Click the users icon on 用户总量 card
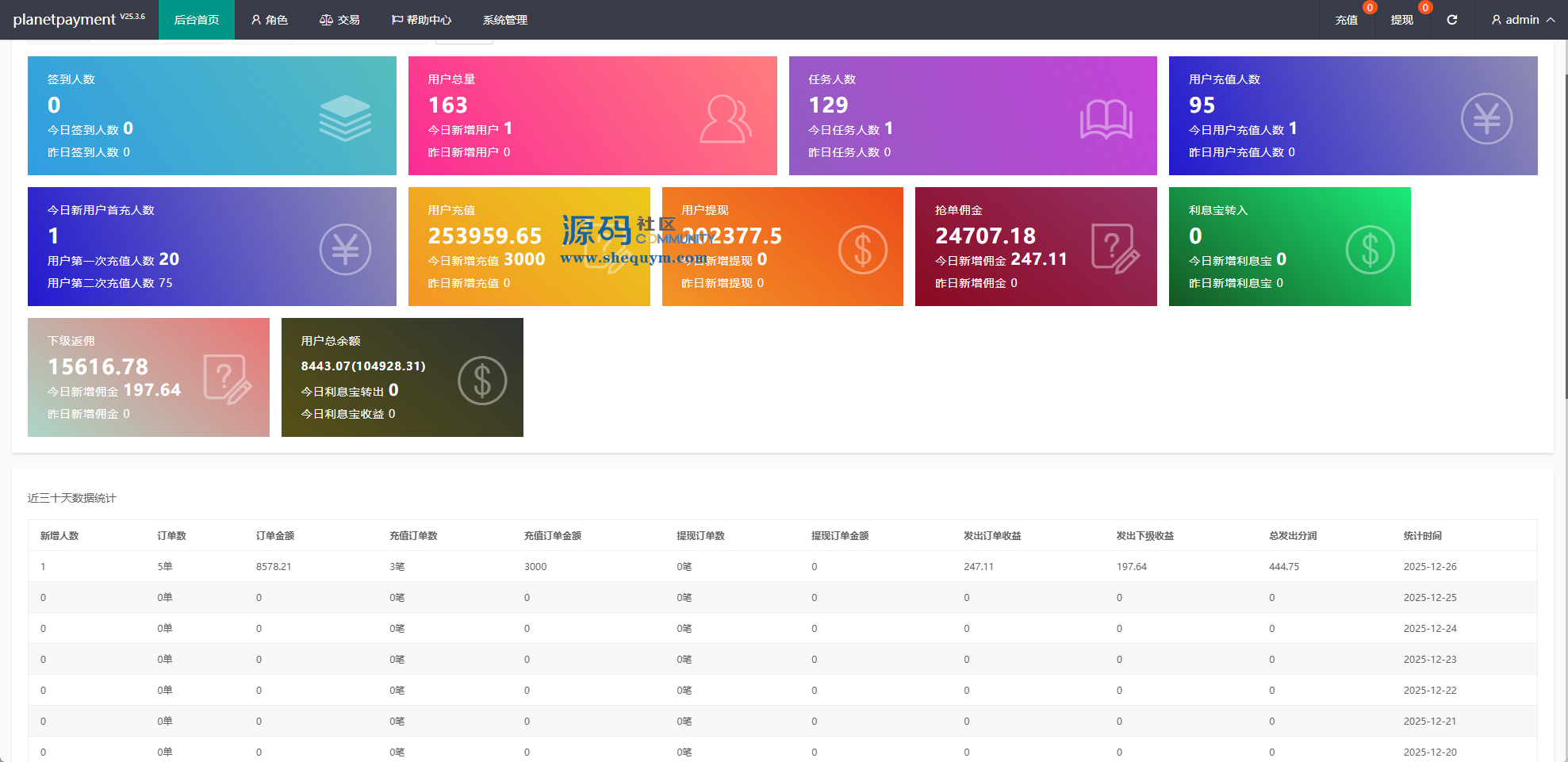This screenshot has width=1568, height=762. pos(725,119)
